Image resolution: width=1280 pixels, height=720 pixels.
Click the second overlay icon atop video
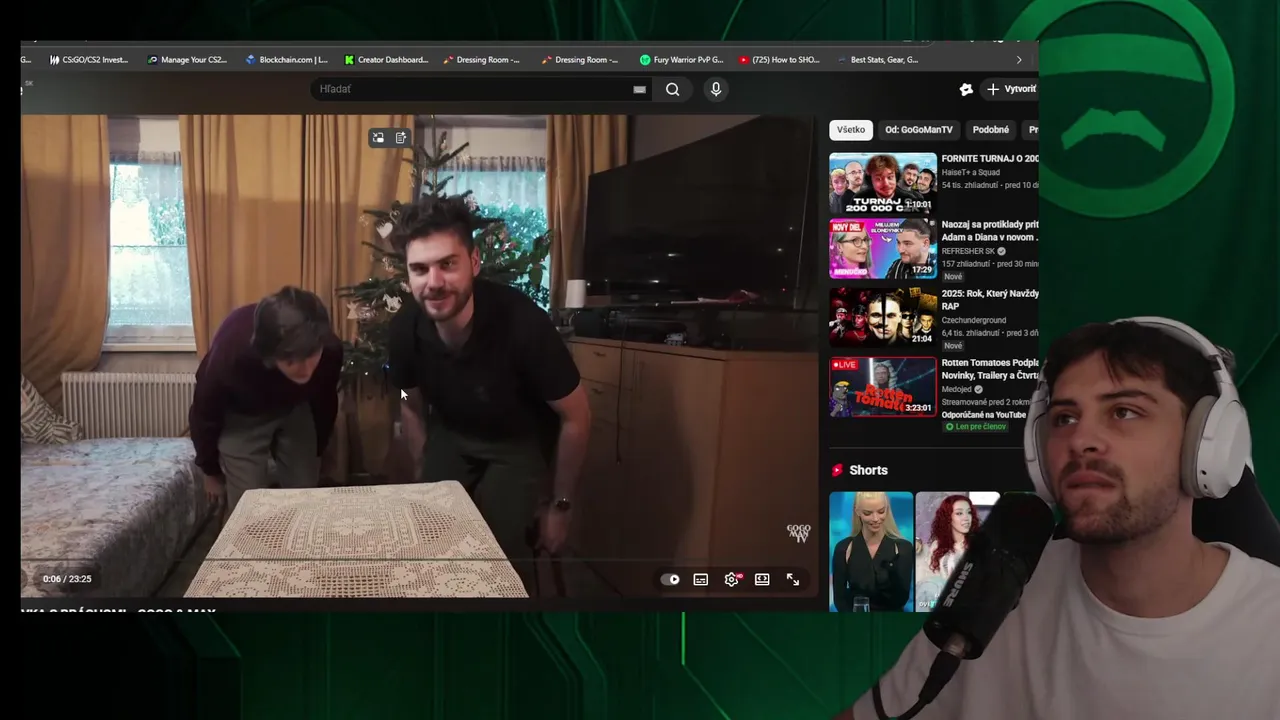(401, 138)
